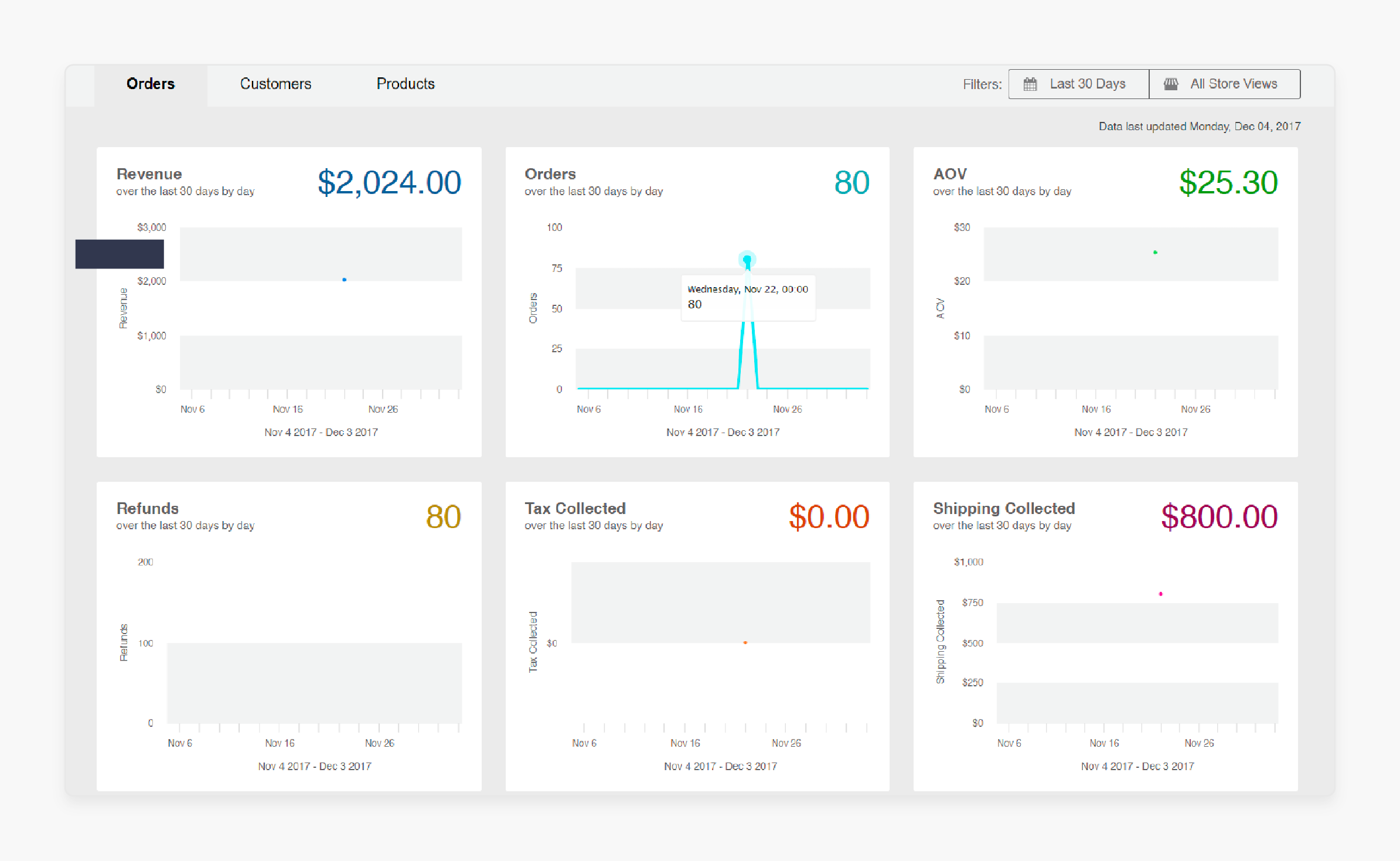The height and width of the screenshot is (861, 1400).
Task: Click the 75 label on Orders axis
Action: click(557, 268)
